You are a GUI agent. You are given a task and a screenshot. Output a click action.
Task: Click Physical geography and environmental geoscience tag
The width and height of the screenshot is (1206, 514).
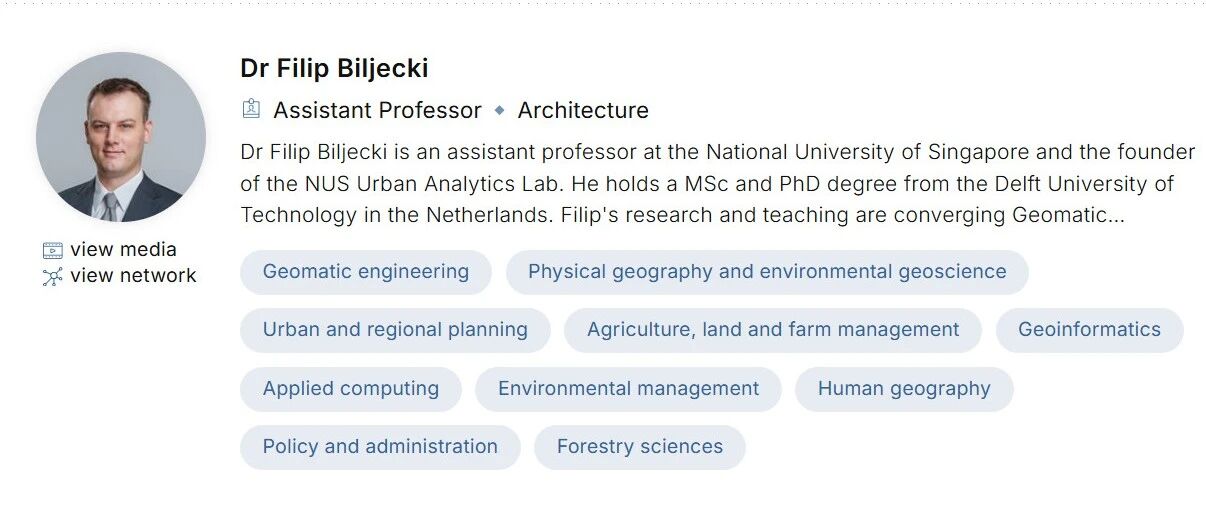767,272
